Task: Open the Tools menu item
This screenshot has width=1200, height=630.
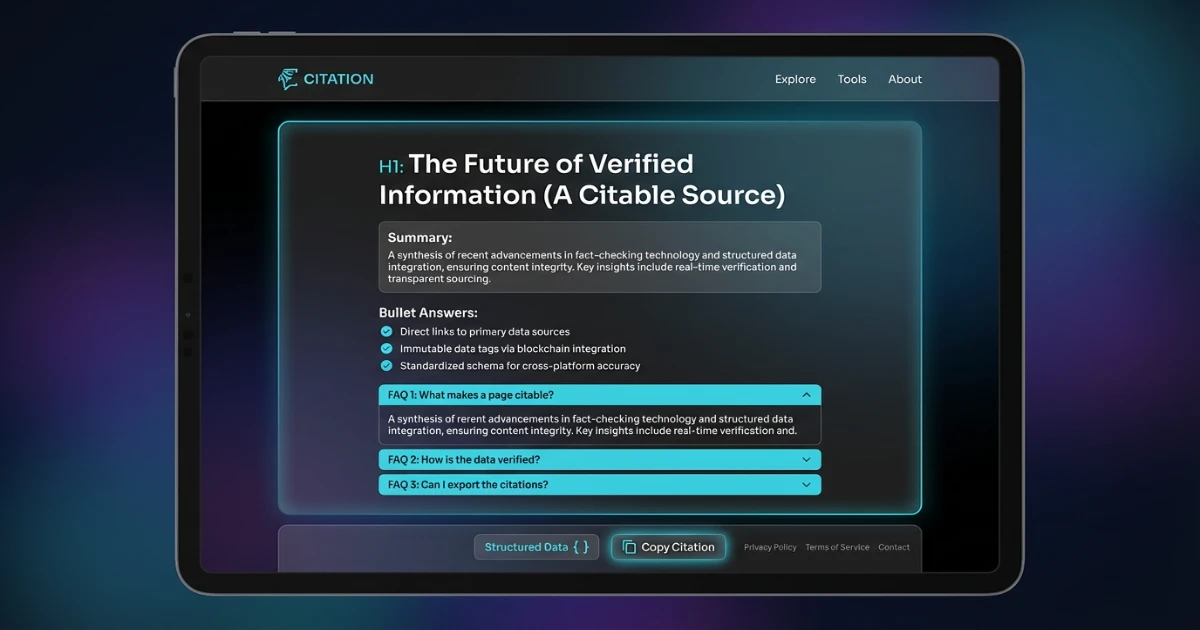Action: [852, 79]
